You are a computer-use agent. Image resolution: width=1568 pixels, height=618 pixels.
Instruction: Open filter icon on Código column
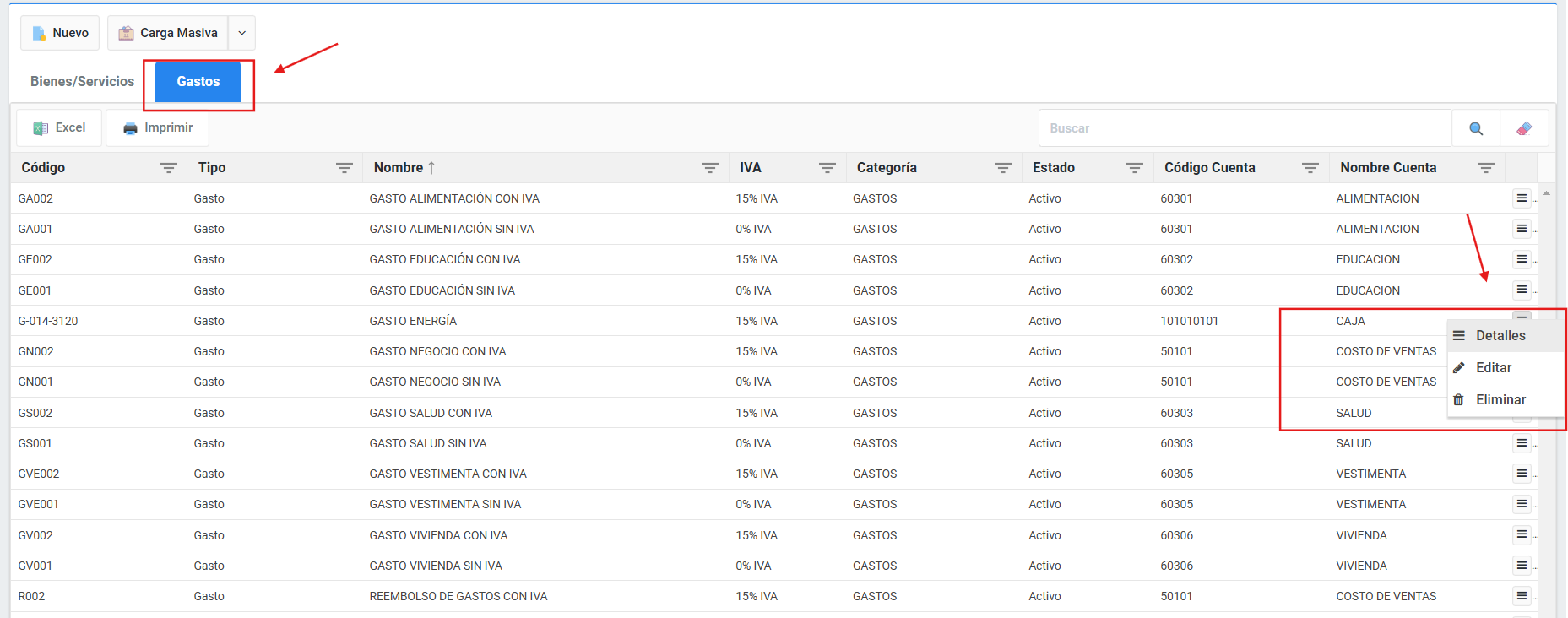pos(169,168)
